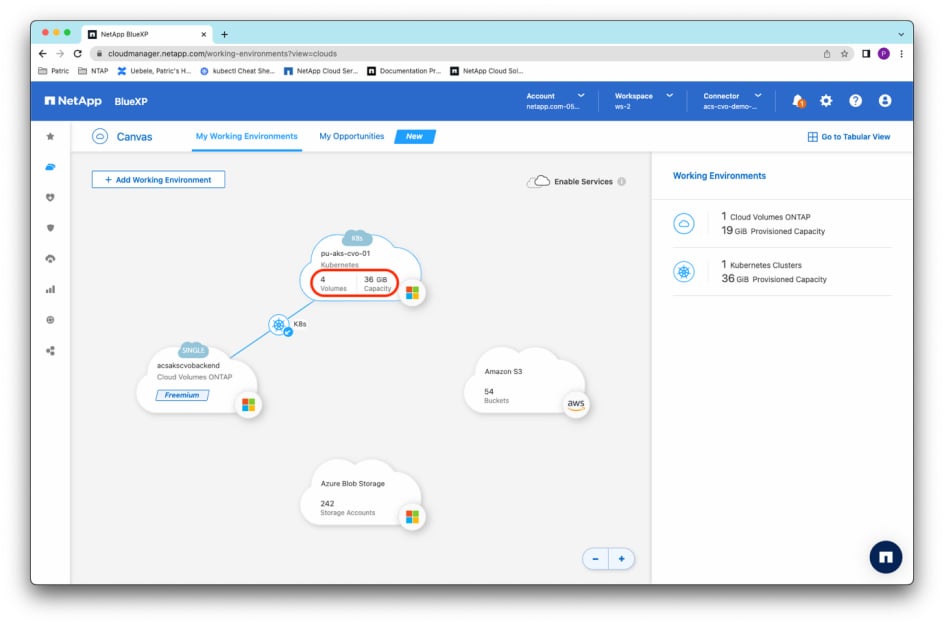Image resolution: width=944 pixels, height=625 pixels.
Task: Reload the page in browser
Action: pyautogui.click(x=78, y=54)
